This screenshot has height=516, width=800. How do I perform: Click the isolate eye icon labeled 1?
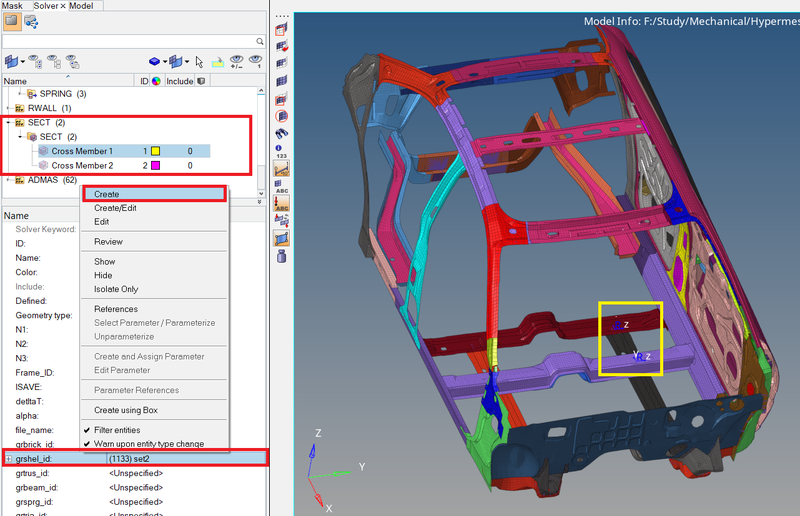[x=257, y=62]
